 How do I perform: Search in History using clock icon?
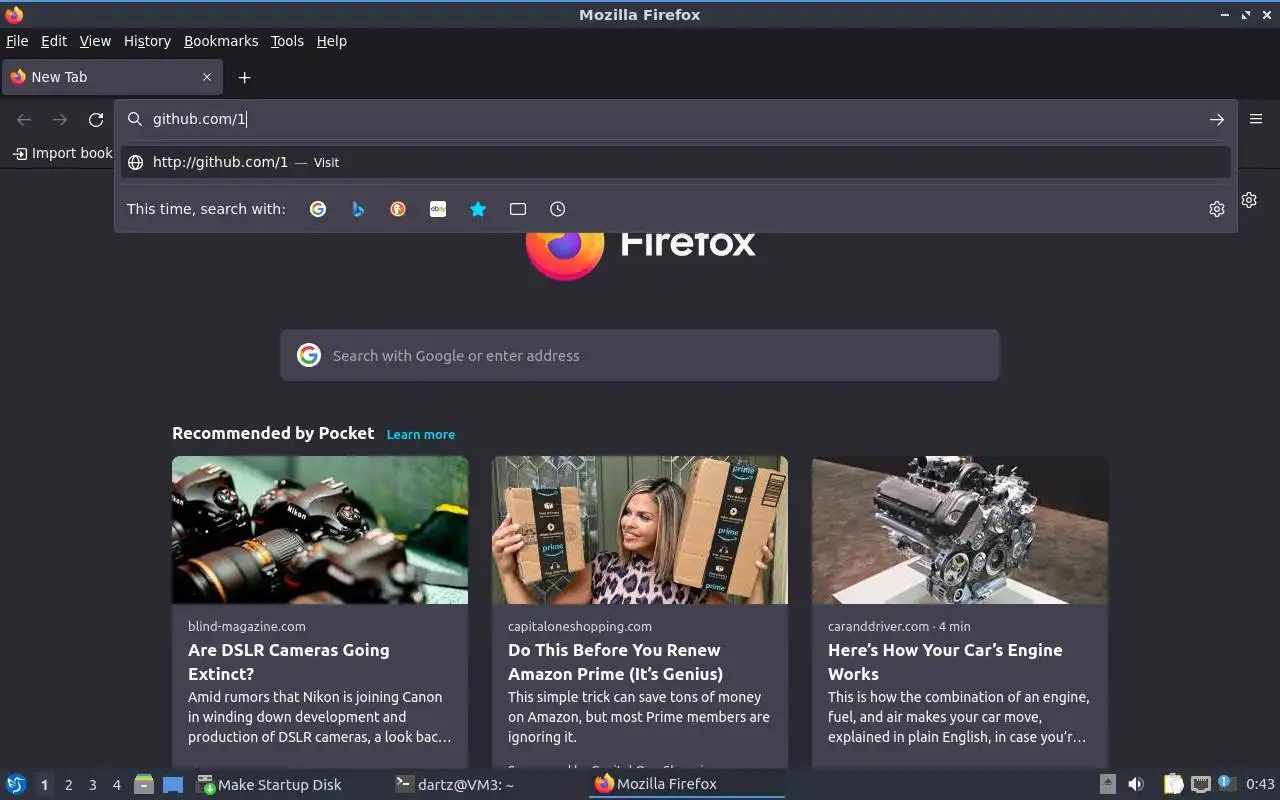558,209
